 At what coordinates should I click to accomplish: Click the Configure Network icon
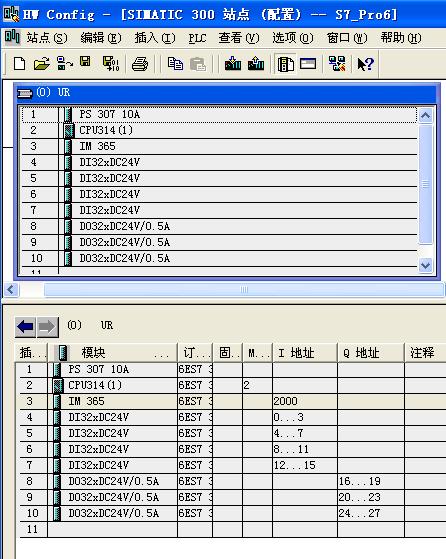point(337,64)
